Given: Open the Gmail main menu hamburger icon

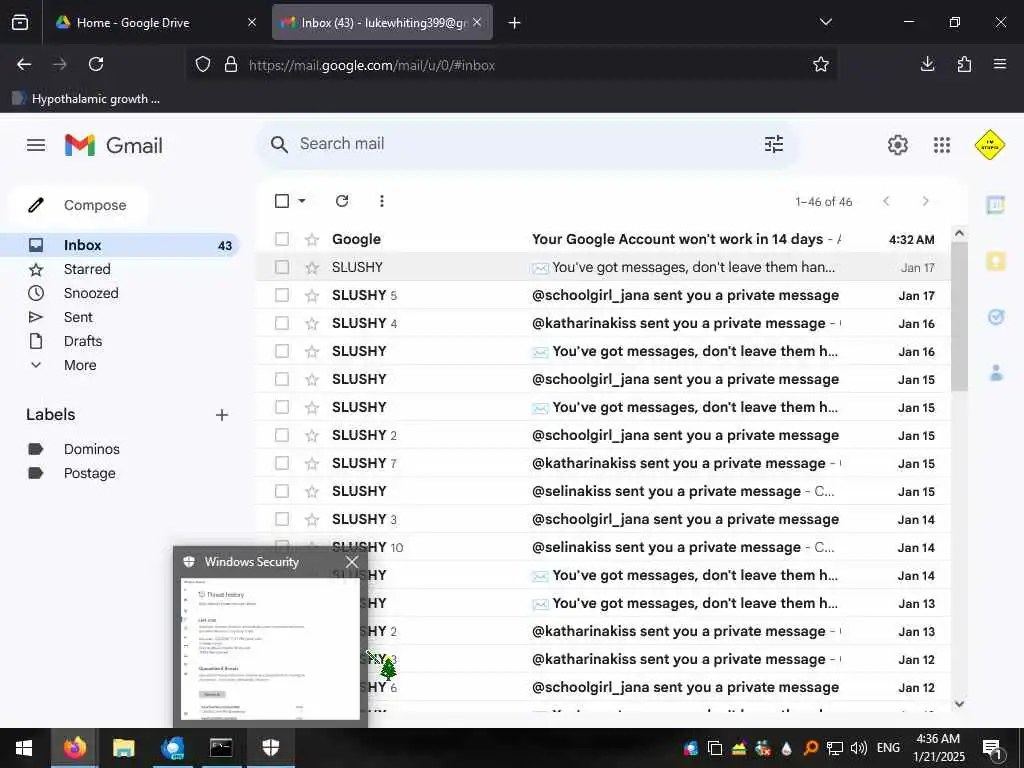Looking at the screenshot, I should coord(36,145).
